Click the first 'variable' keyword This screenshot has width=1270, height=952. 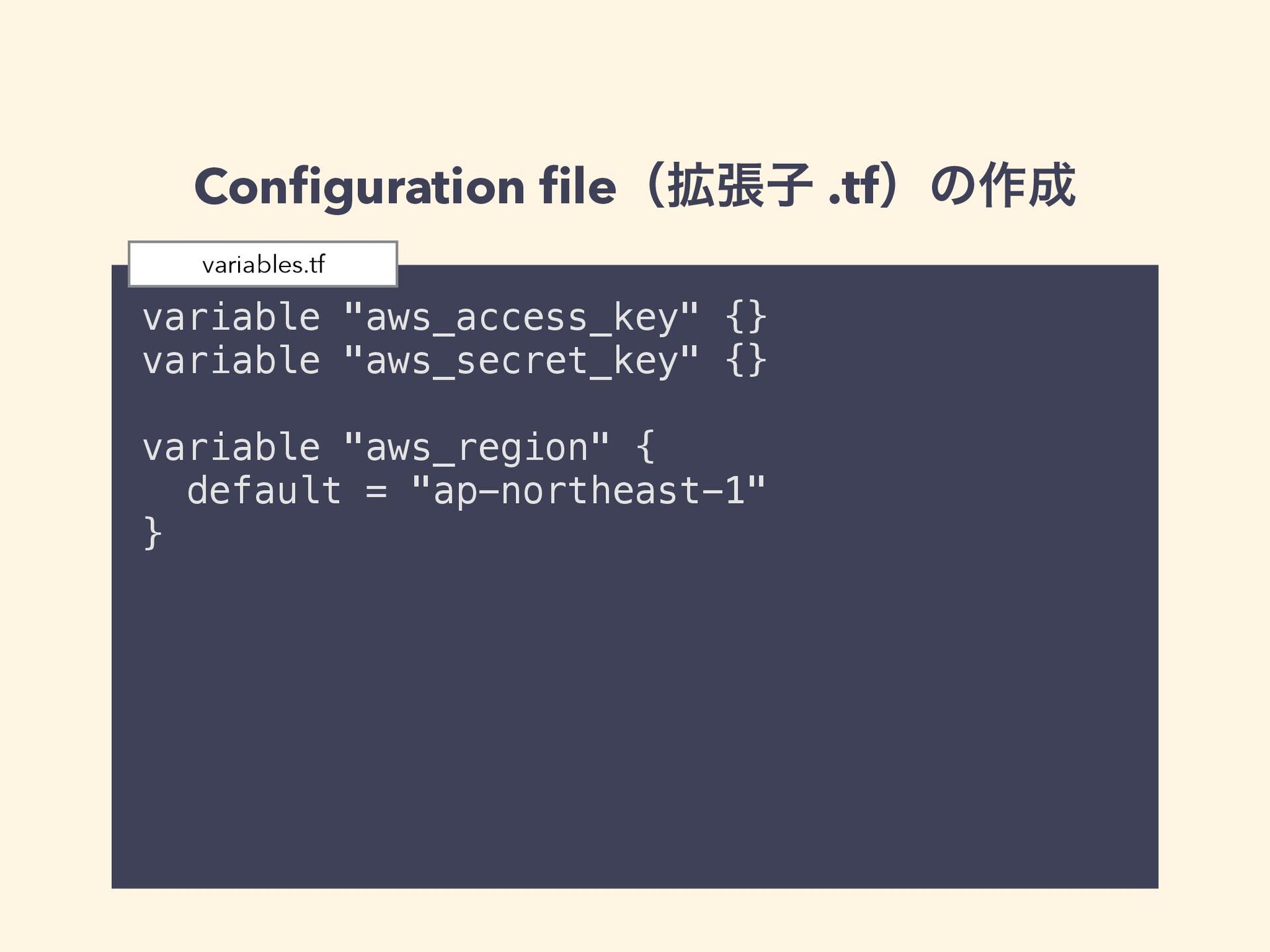tap(232, 317)
